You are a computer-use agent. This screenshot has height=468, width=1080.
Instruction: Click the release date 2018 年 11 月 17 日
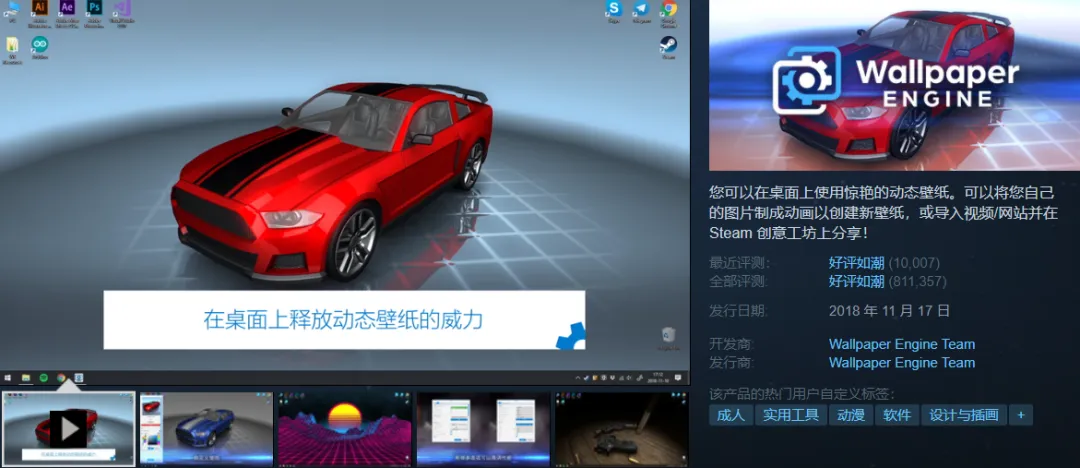[889, 311]
